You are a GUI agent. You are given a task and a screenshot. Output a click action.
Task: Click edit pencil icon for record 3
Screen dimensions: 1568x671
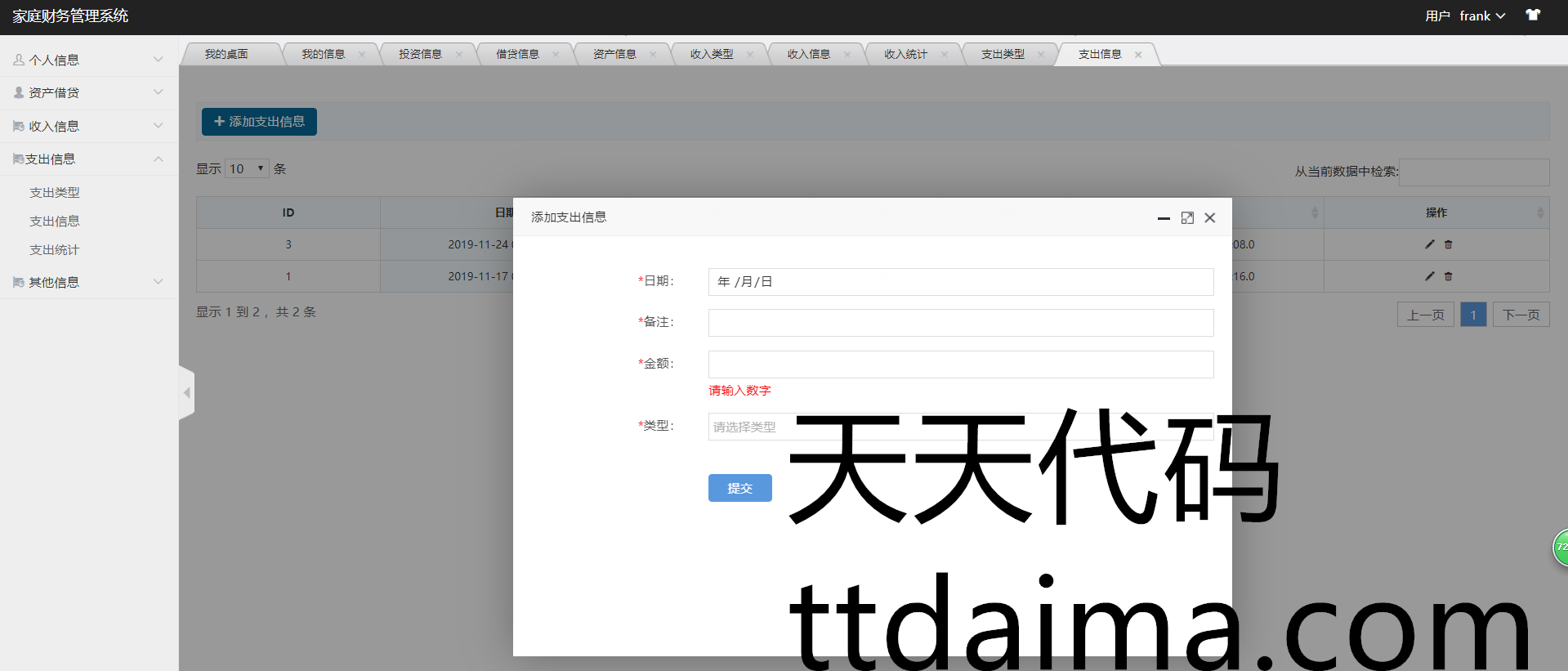tap(1429, 244)
